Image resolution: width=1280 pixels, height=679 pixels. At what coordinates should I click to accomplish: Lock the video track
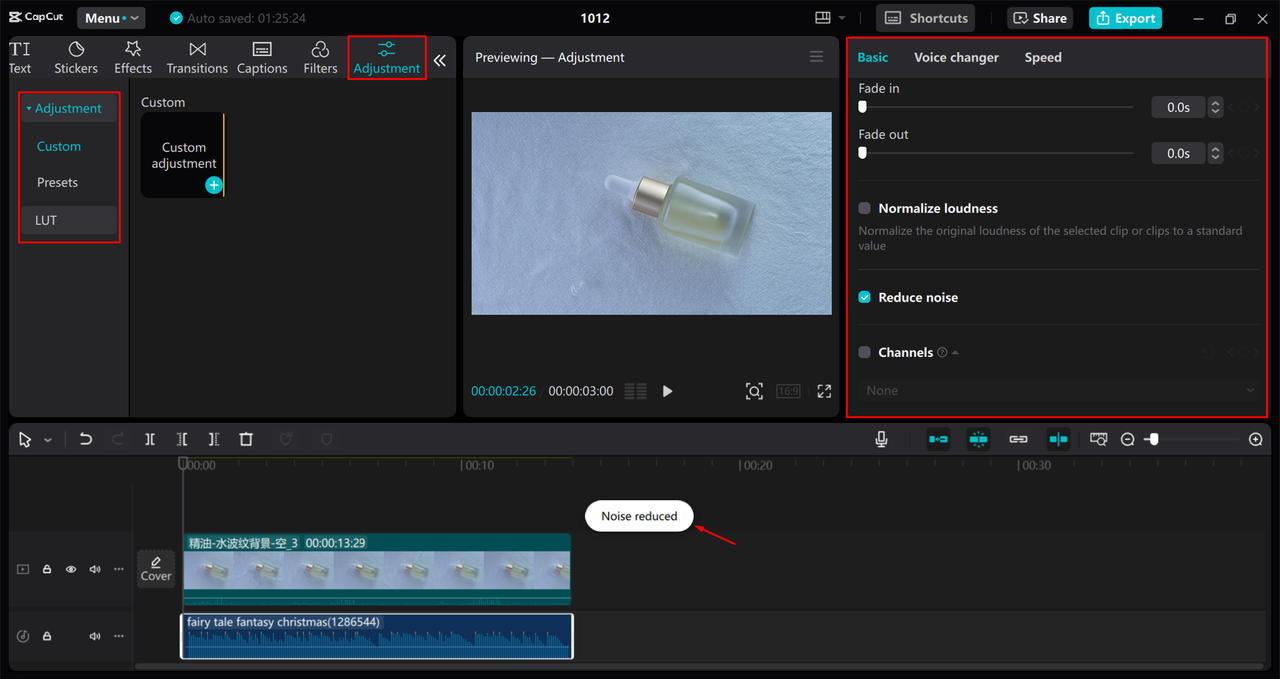pyautogui.click(x=46, y=569)
